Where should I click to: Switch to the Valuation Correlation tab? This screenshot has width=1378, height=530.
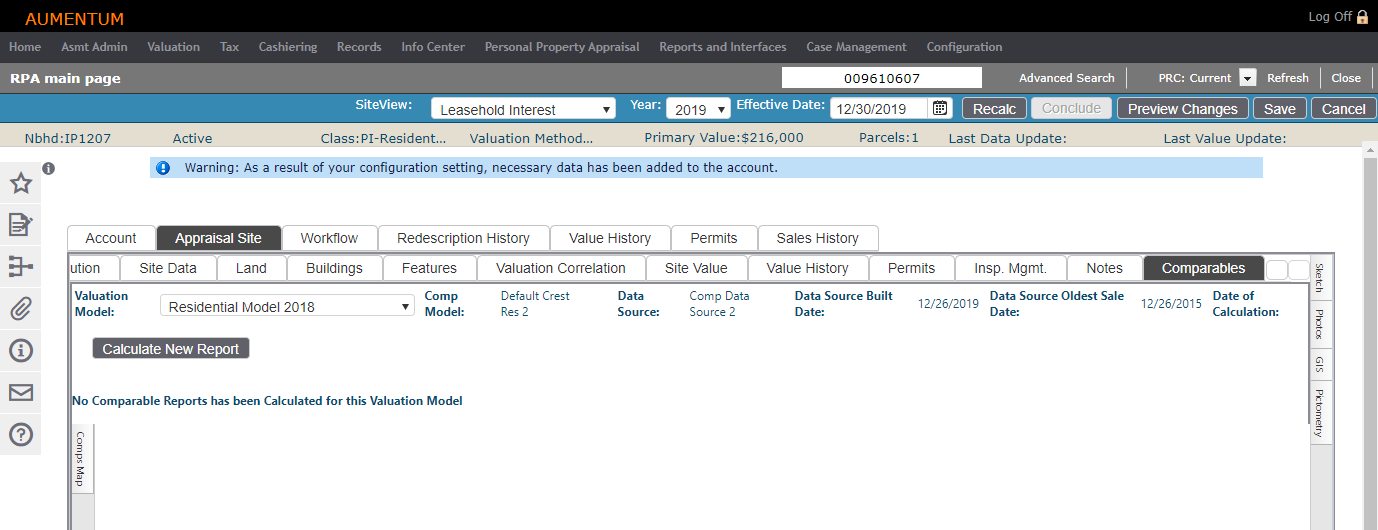[x=560, y=268]
